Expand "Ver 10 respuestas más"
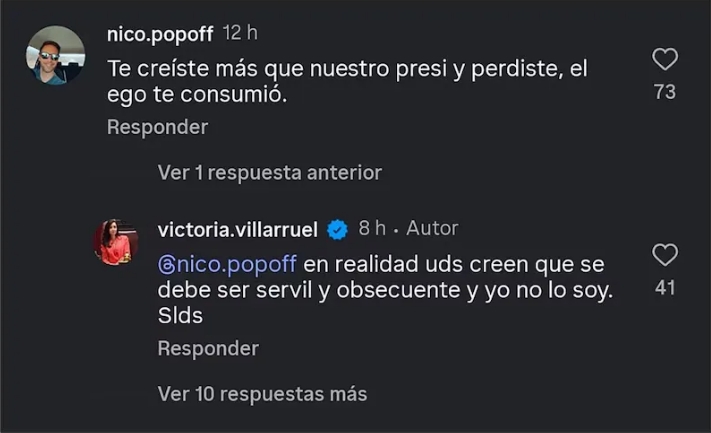The height and width of the screenshot is (433, 711). (x=262, y=394)
